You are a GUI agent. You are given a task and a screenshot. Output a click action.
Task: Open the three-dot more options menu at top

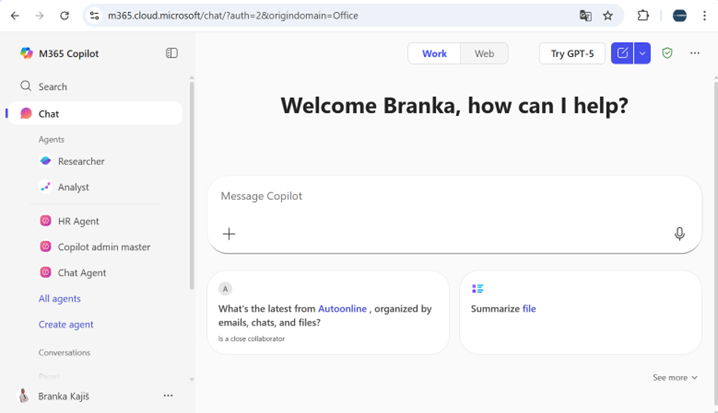point(695,53)
